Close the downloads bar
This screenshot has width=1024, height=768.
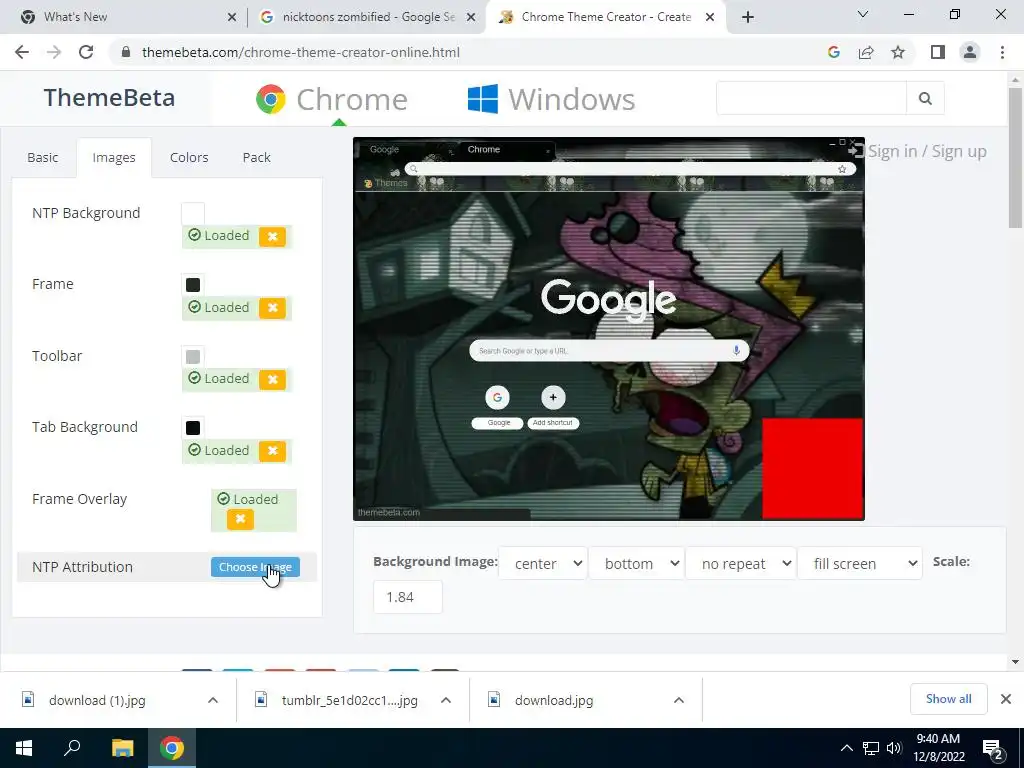pos(1006,699)
